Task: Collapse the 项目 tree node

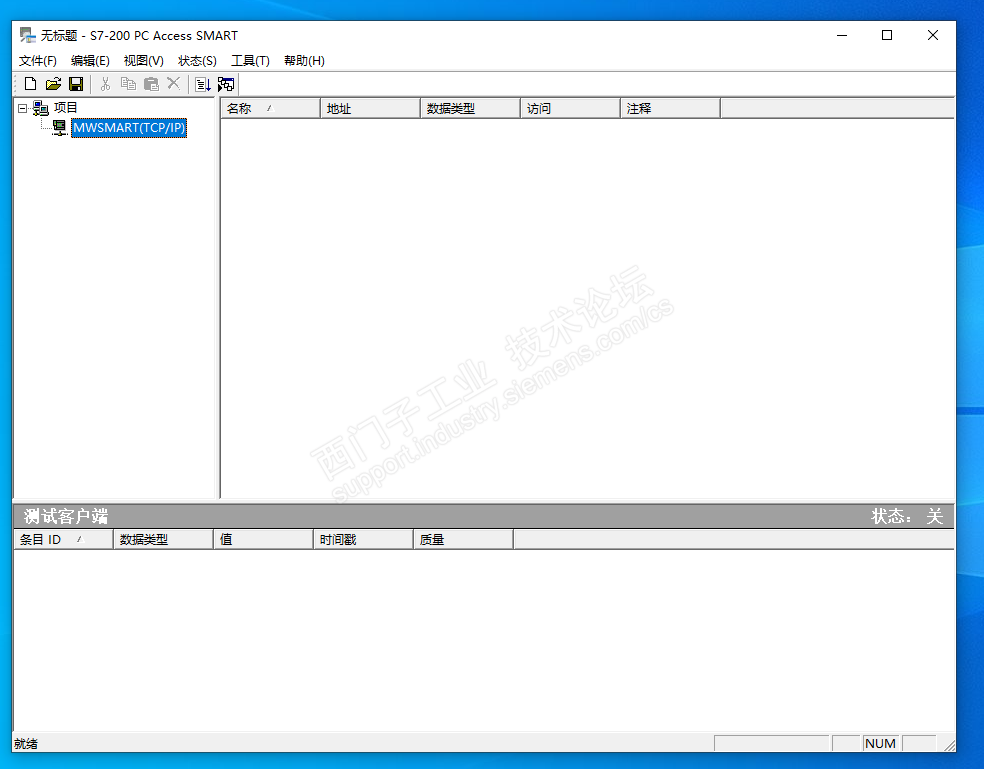Action: click(x=23, y=108)
